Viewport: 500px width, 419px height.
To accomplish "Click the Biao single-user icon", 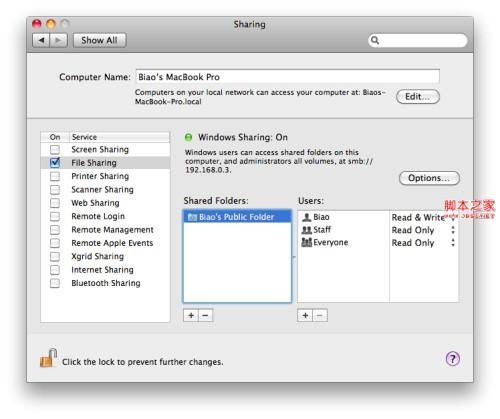I will coord(306,217).
